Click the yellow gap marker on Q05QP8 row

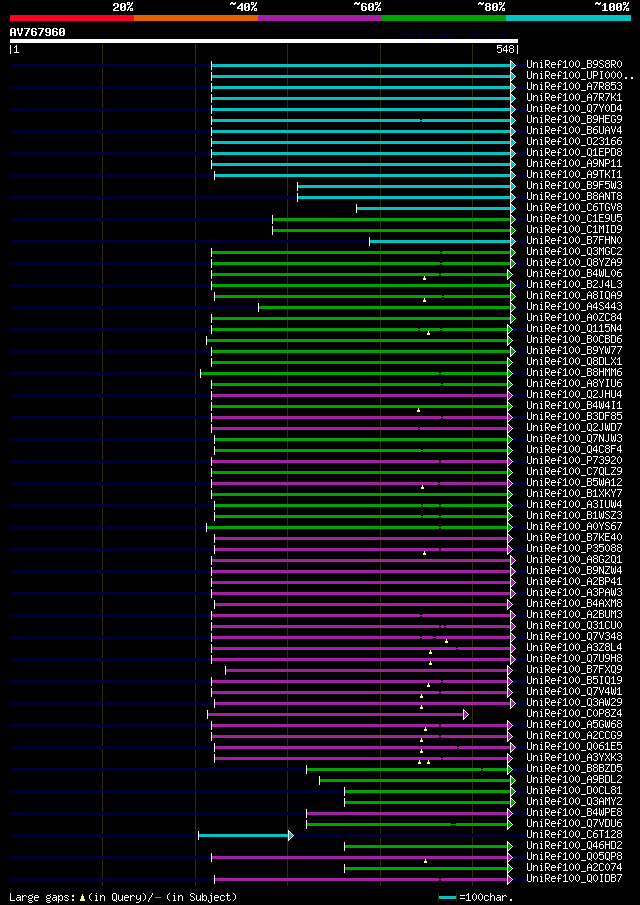[426, 861]
